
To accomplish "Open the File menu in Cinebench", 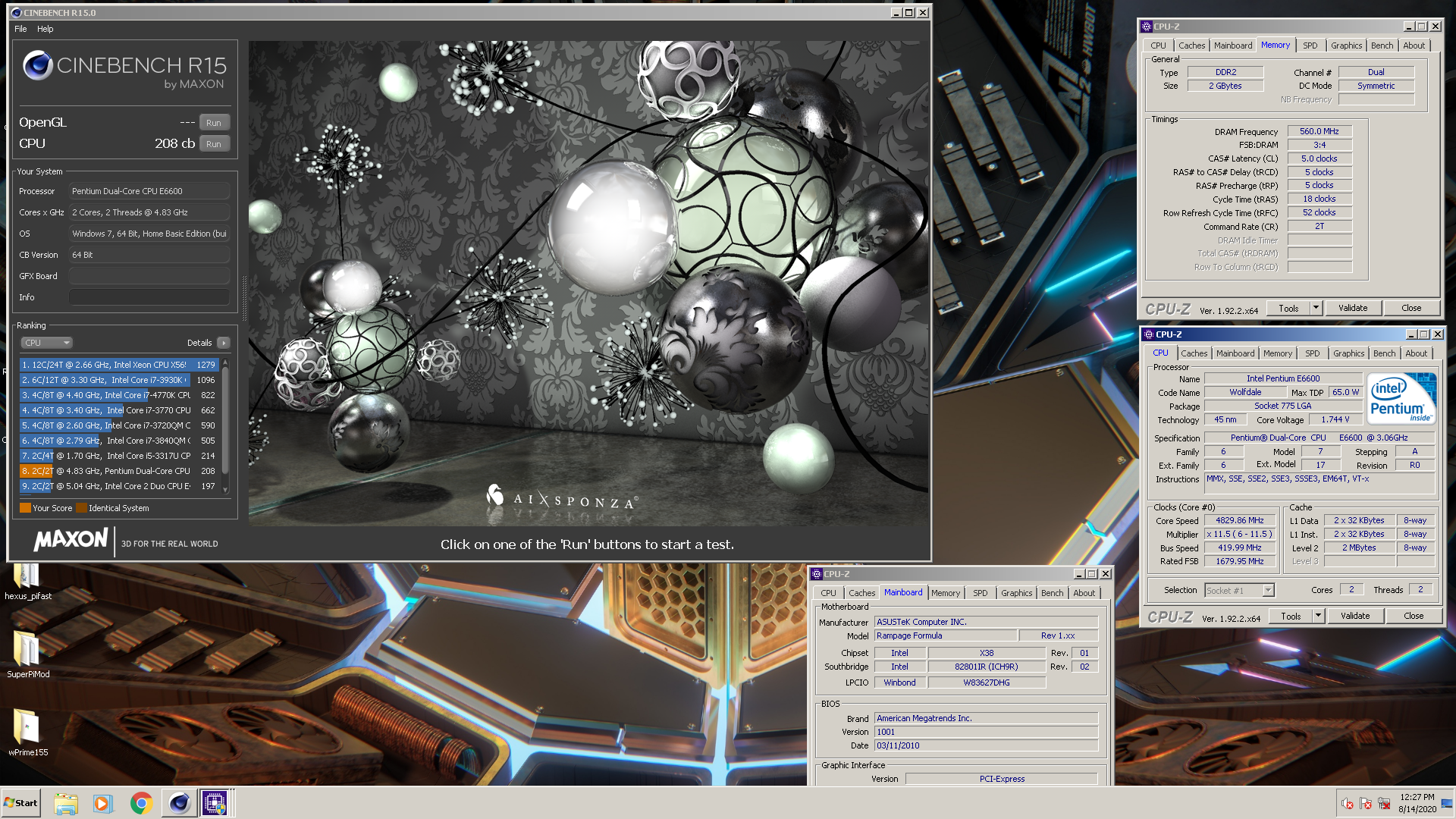I will (x=20, y=29).
